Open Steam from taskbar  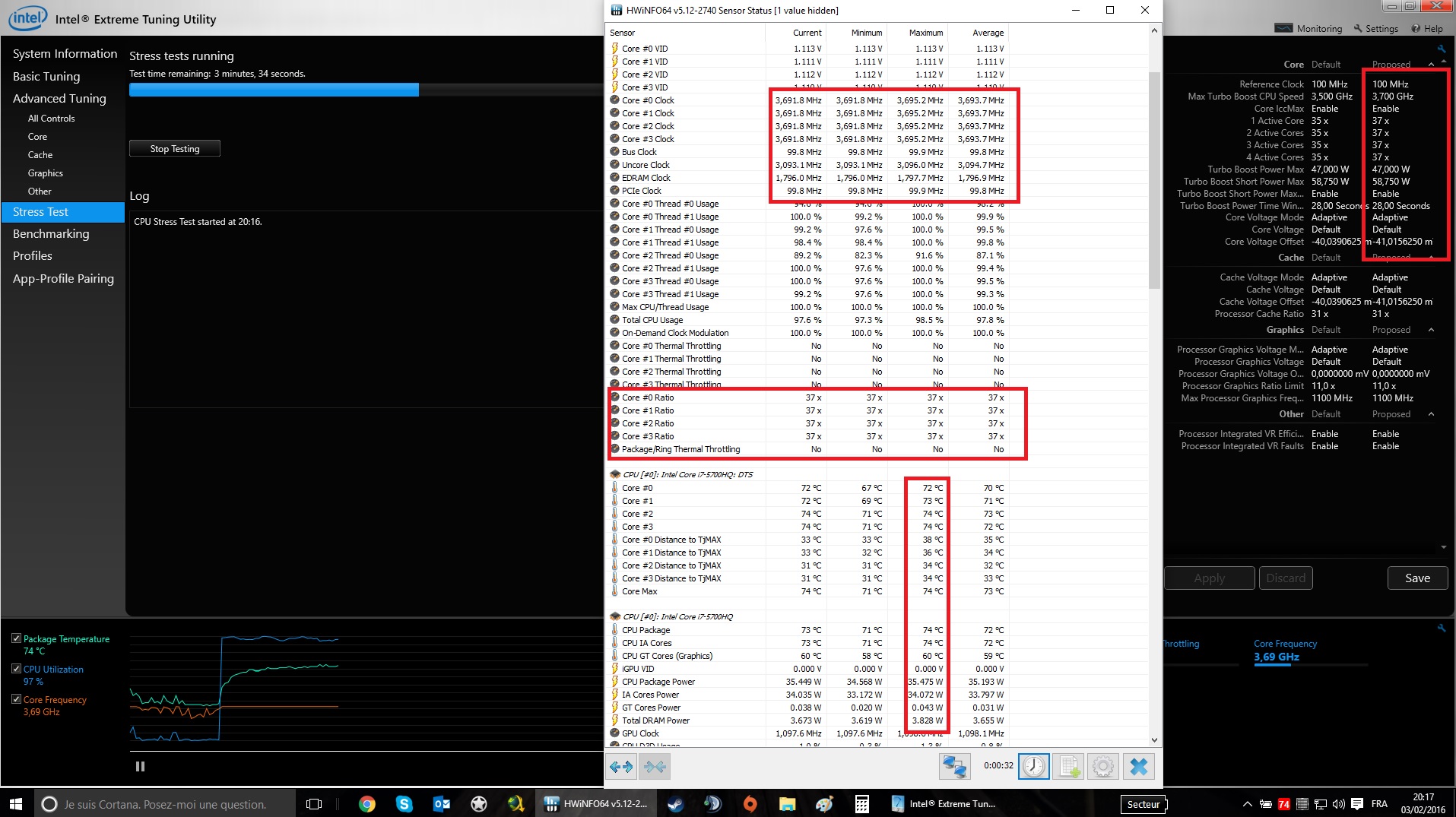point(675,803)
